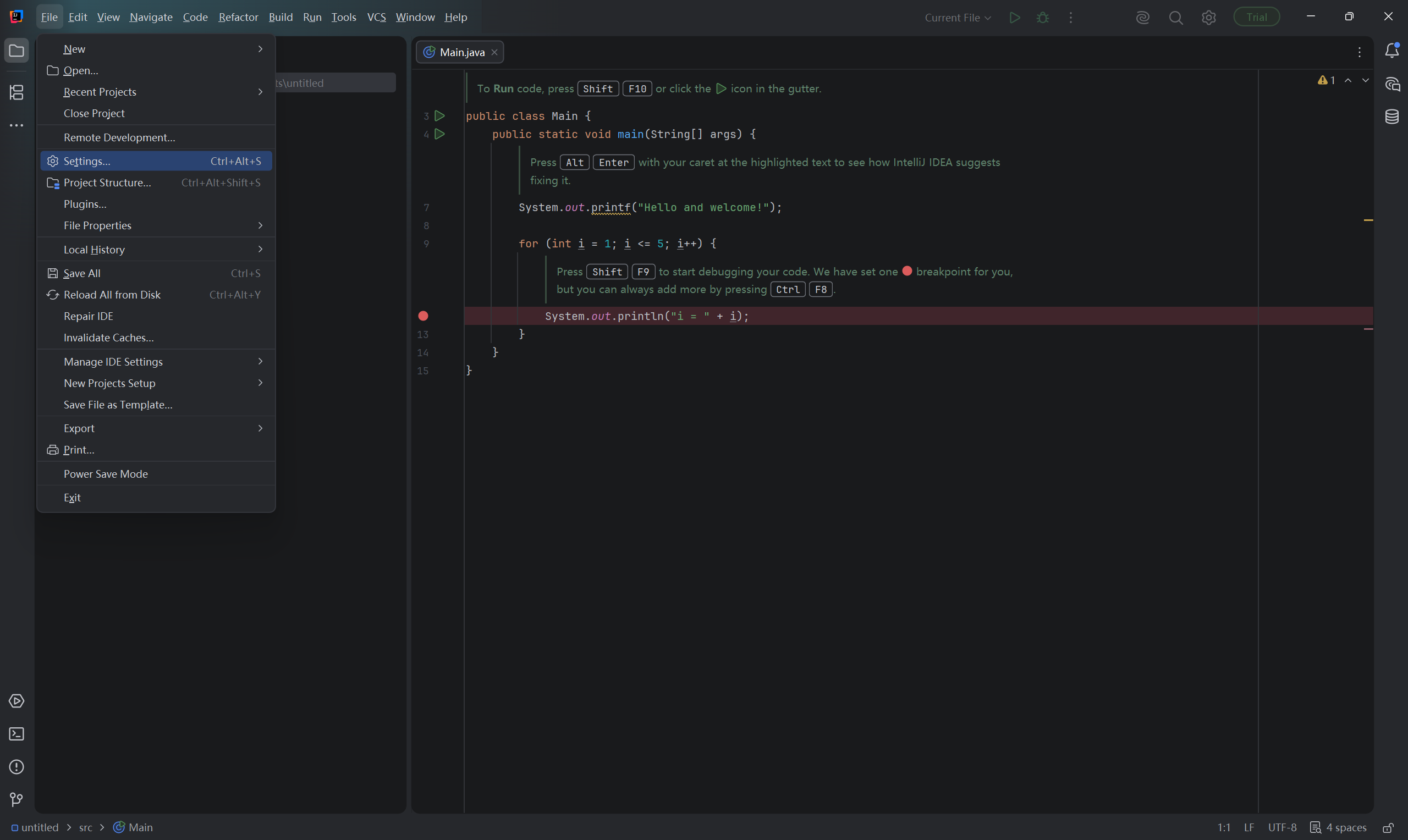
Task: Open the Project tool window icon
Action: click(16, 51)
